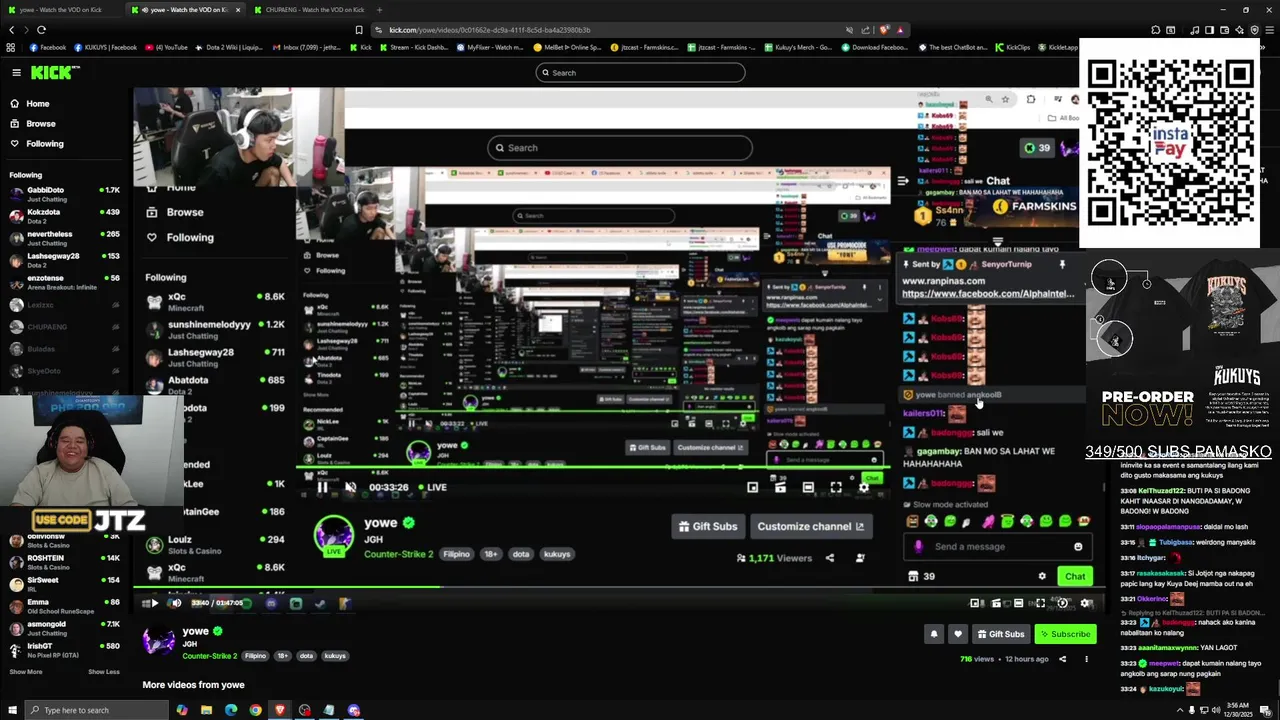This screenshot has height=720, width=1280.
Task: Open ROSHTEIN channel in sidebar
Action: click(x=64, y=562)
